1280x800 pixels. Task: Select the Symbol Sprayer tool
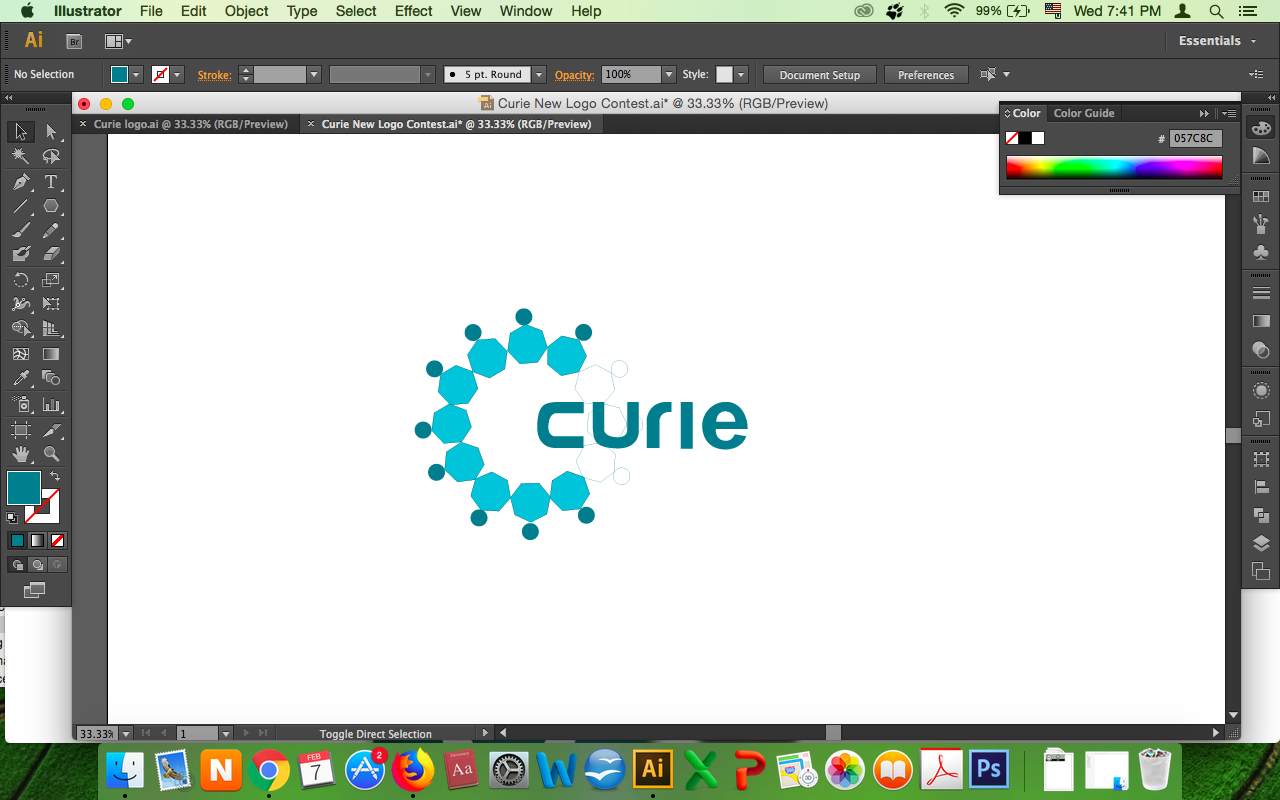(20, 404)
